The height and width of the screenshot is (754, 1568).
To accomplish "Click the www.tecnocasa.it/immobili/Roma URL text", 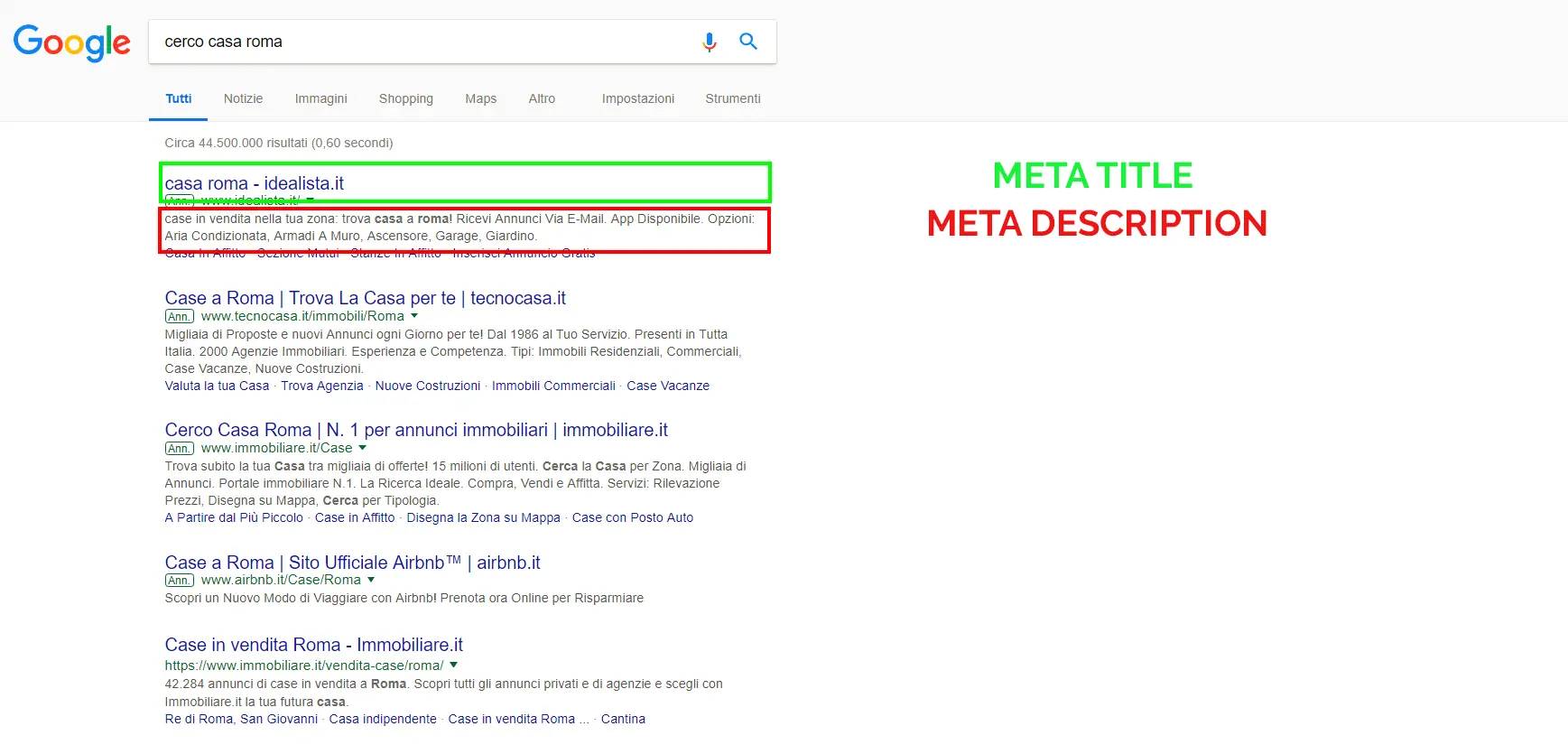I will coord(302,316).
